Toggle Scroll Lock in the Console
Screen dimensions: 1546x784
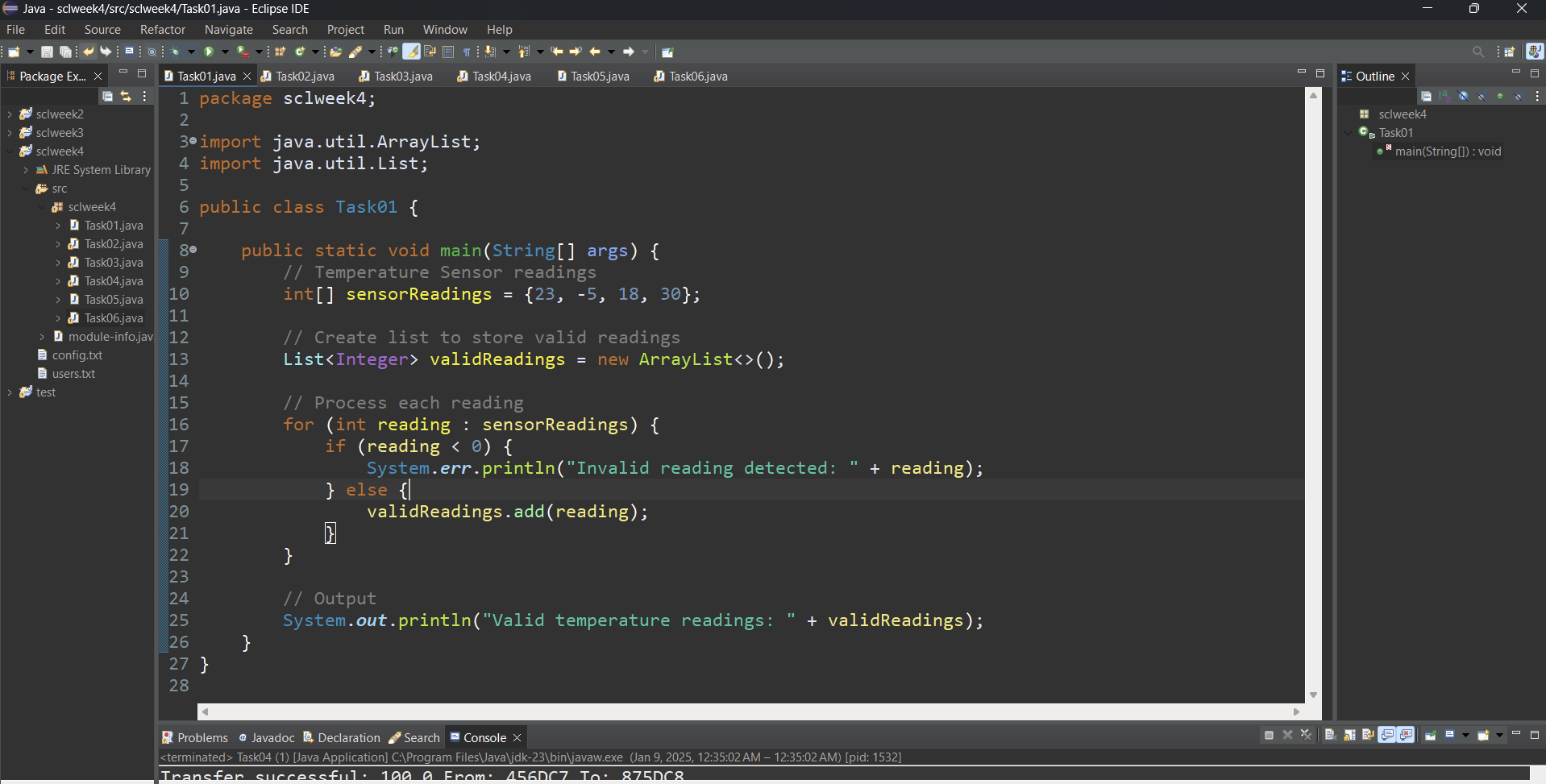1349,735
